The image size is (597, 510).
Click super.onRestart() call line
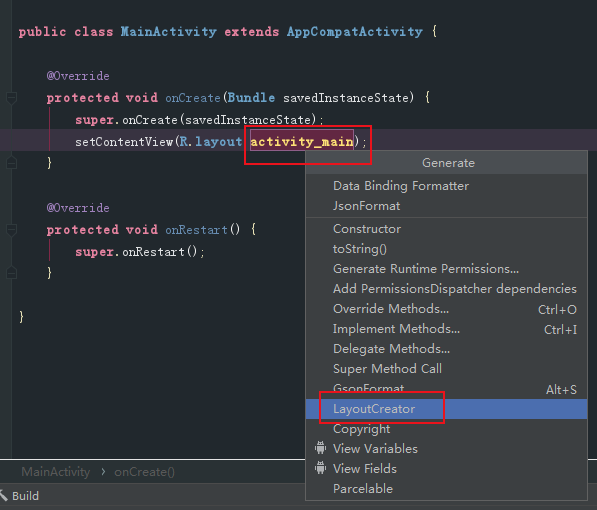140,252
